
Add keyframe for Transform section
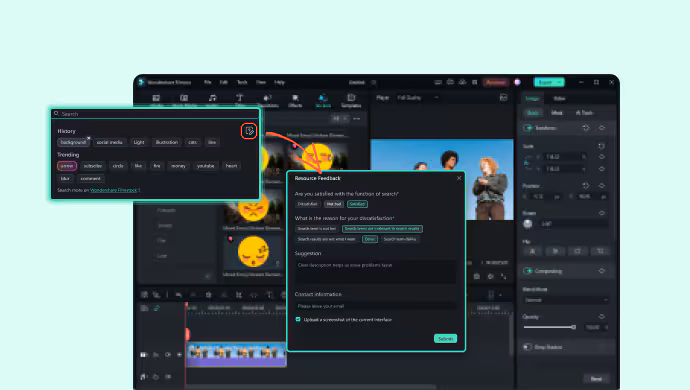[x=602, y=128]
